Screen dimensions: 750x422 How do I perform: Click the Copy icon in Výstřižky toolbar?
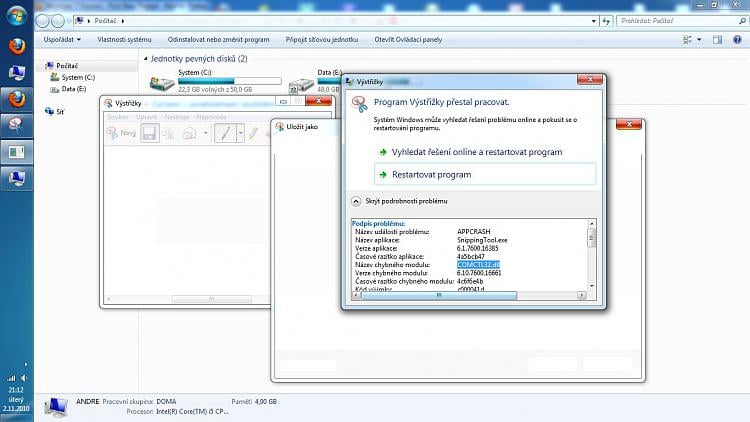[x=168, y=133]
